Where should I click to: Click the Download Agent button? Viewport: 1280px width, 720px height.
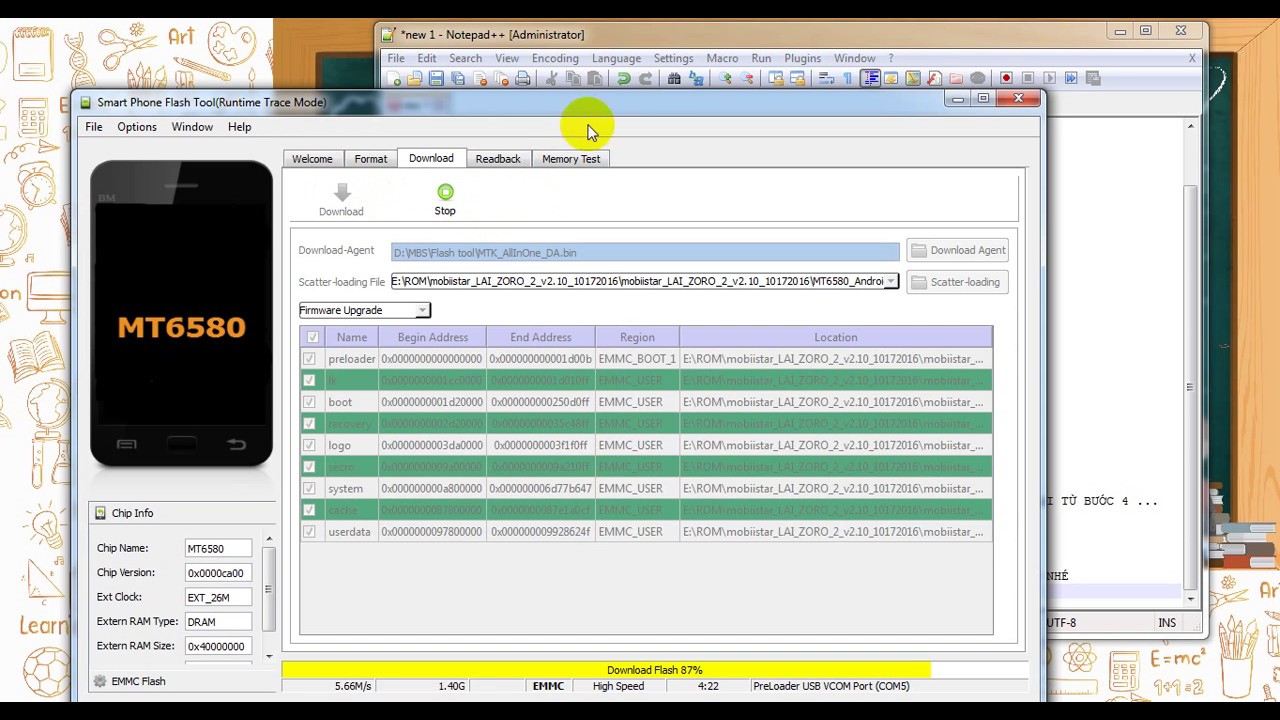coord(958,251)
